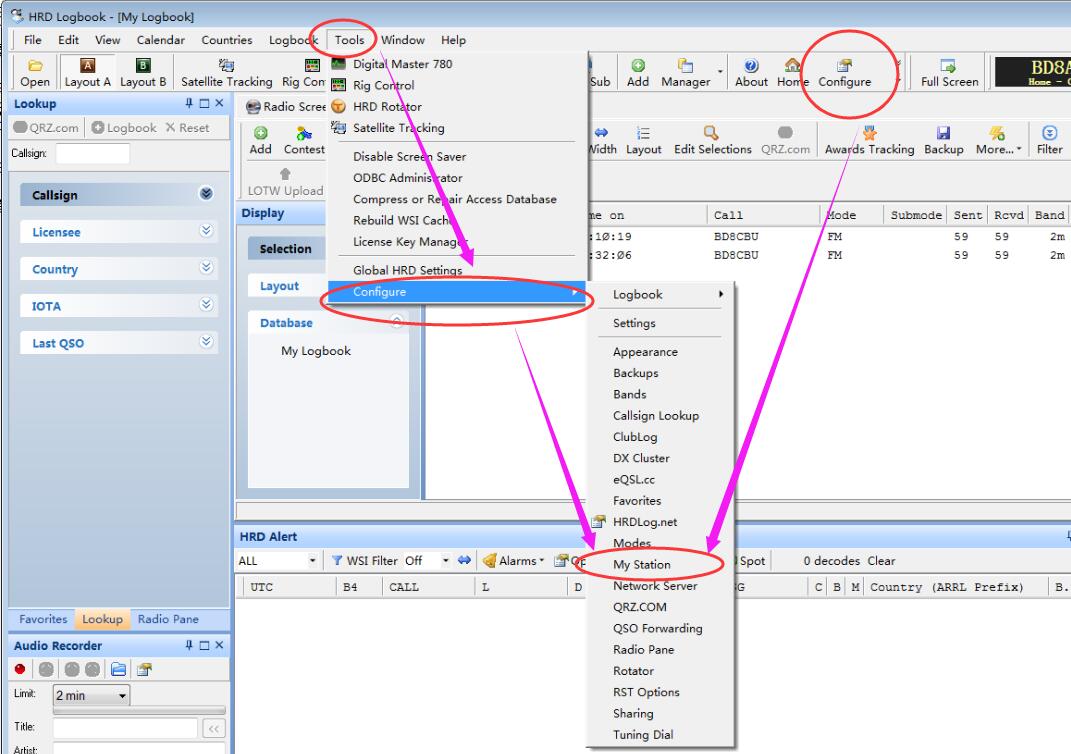The width and height of the screenshot is (1071, 754).
Task: Toggle the Lookup panel pin
Action: (x=189, y=103)
